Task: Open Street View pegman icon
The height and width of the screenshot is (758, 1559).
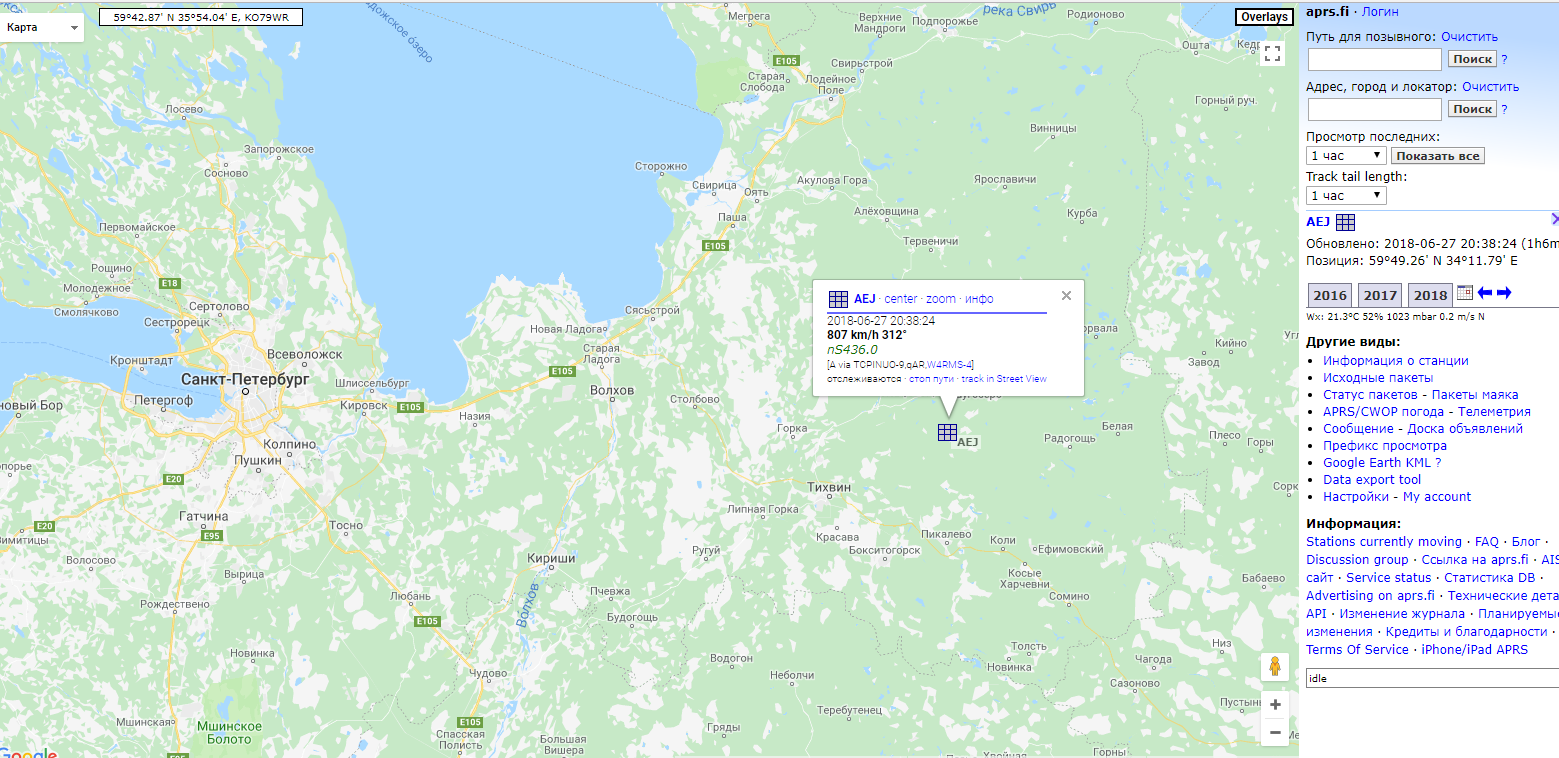Action: [x=1275, y=667]
